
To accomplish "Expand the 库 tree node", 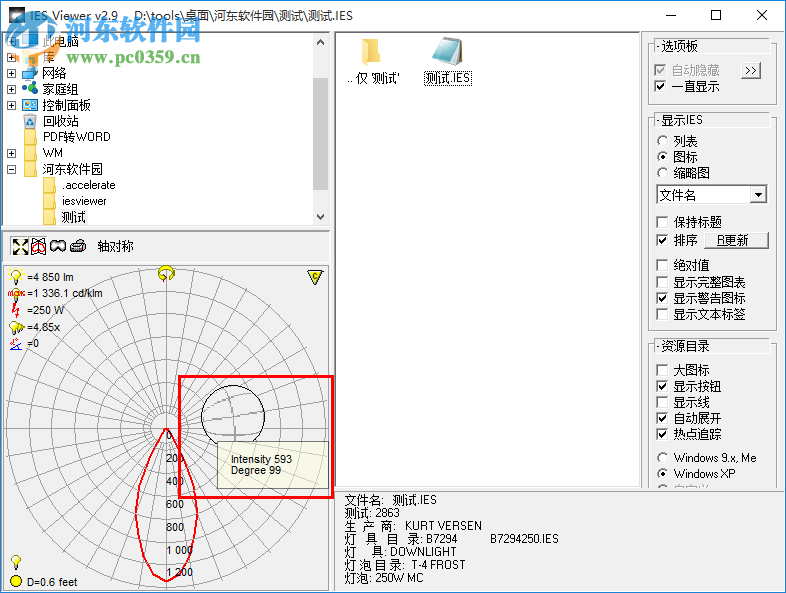I will pos(12,57).
